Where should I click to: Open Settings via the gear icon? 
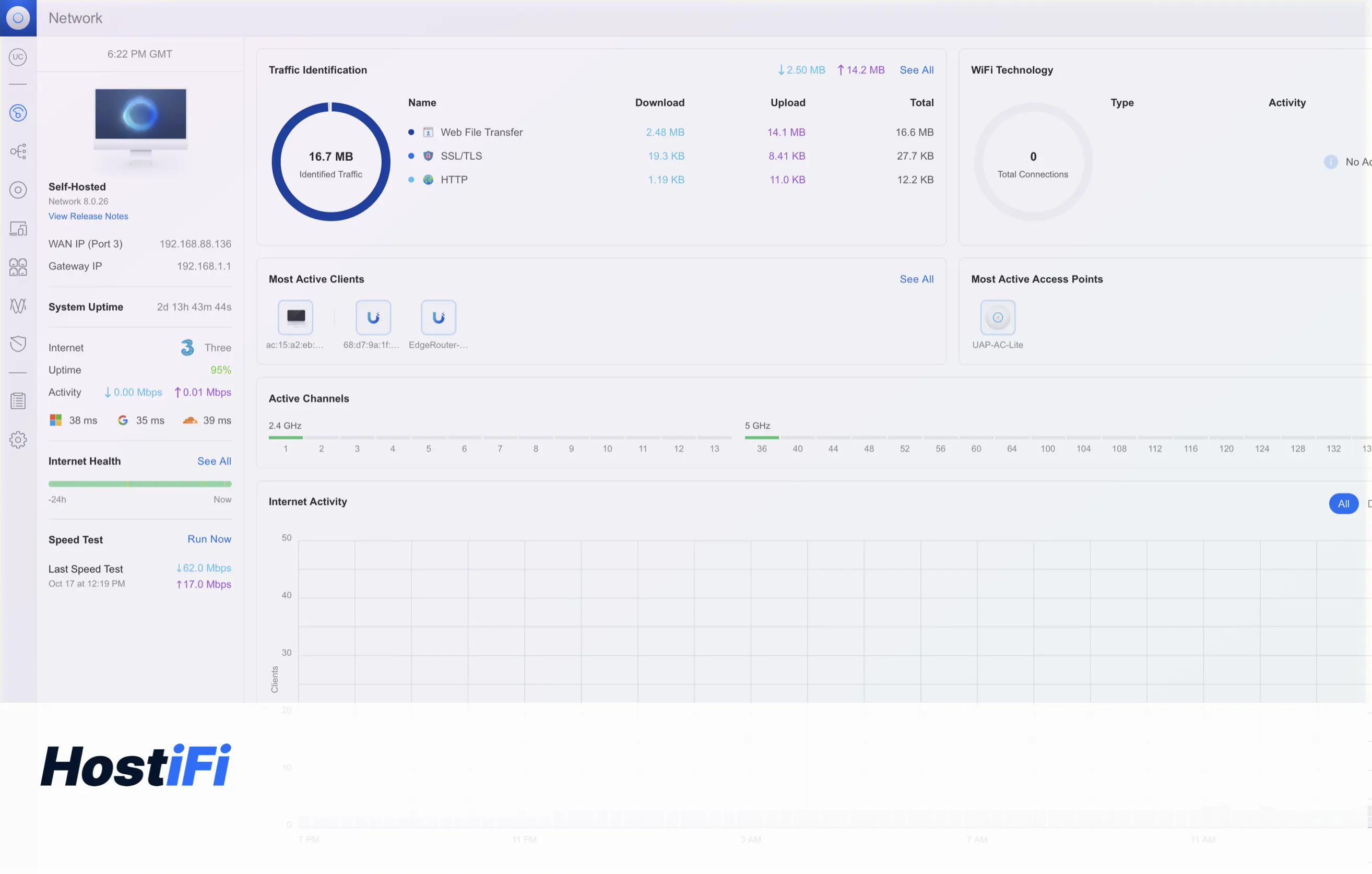pyautogui.click(x=18, y=439)
